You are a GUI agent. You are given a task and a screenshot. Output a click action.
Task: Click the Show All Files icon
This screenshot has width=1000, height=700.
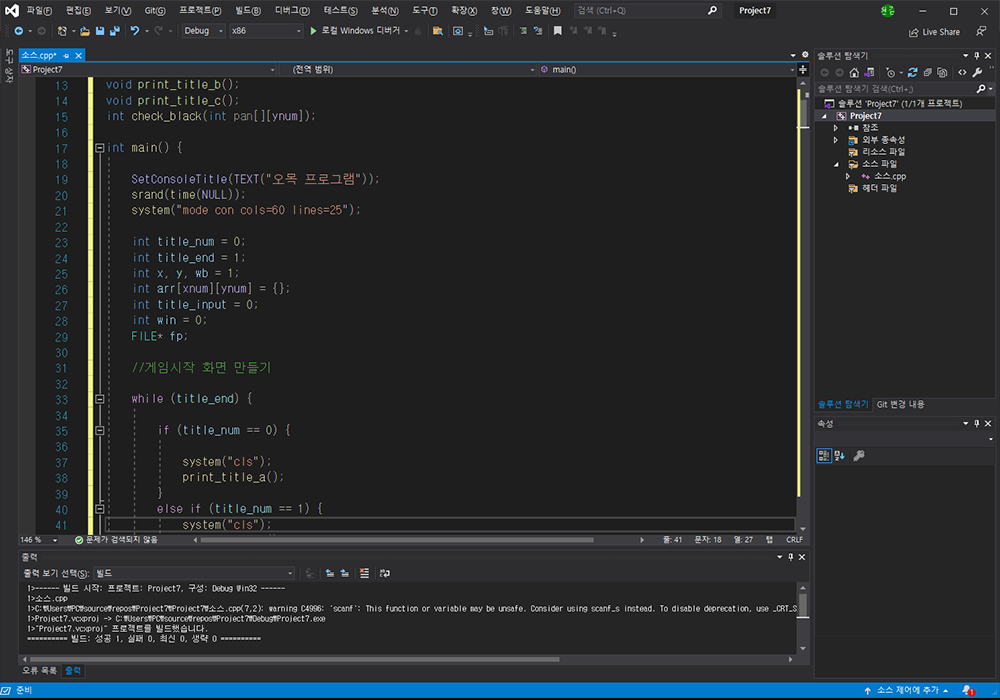pos(942,73)
